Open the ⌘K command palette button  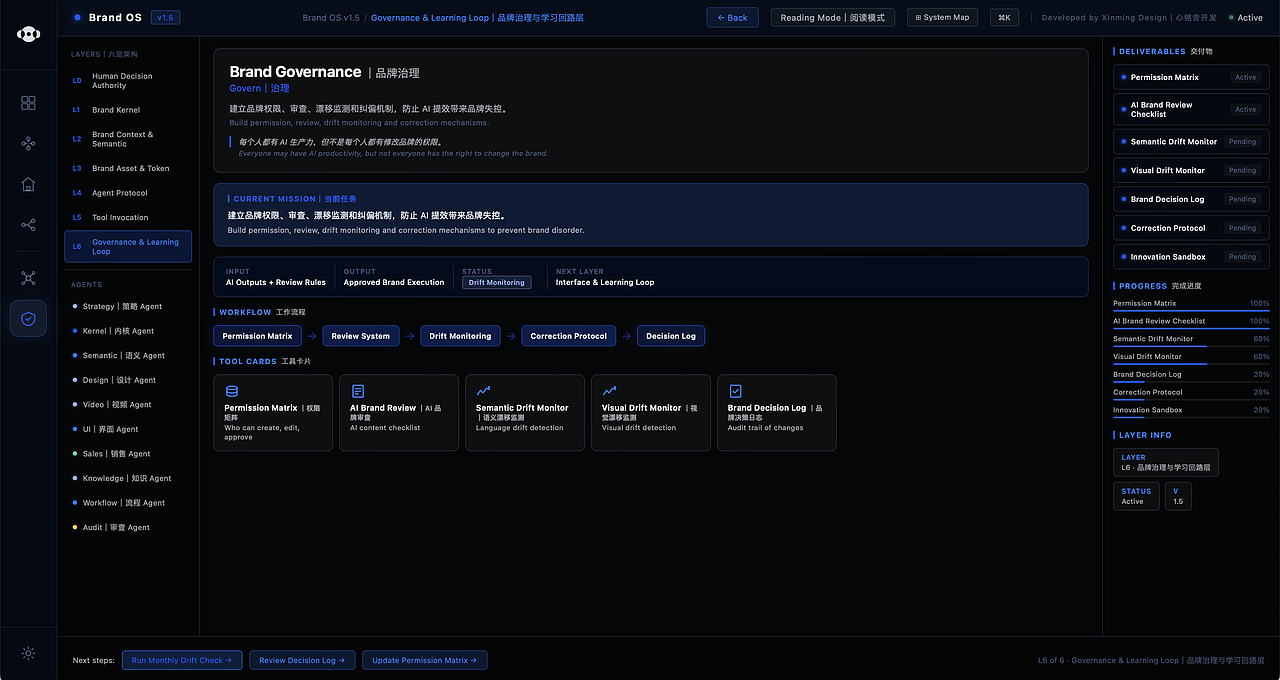pos(1004,18)
